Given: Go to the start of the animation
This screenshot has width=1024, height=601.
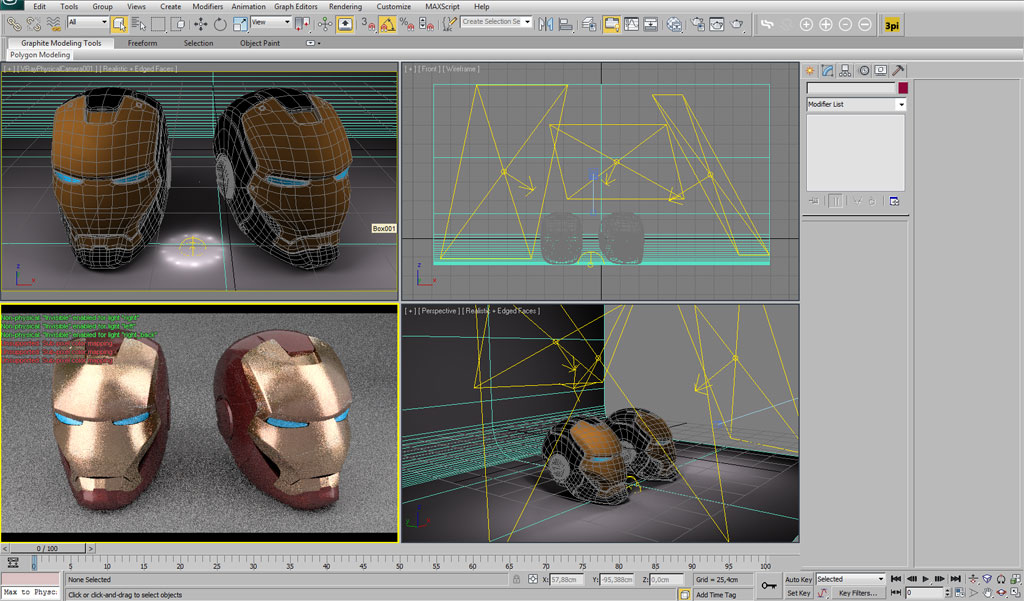Looking at the screenshot, I should coord(896,579).
